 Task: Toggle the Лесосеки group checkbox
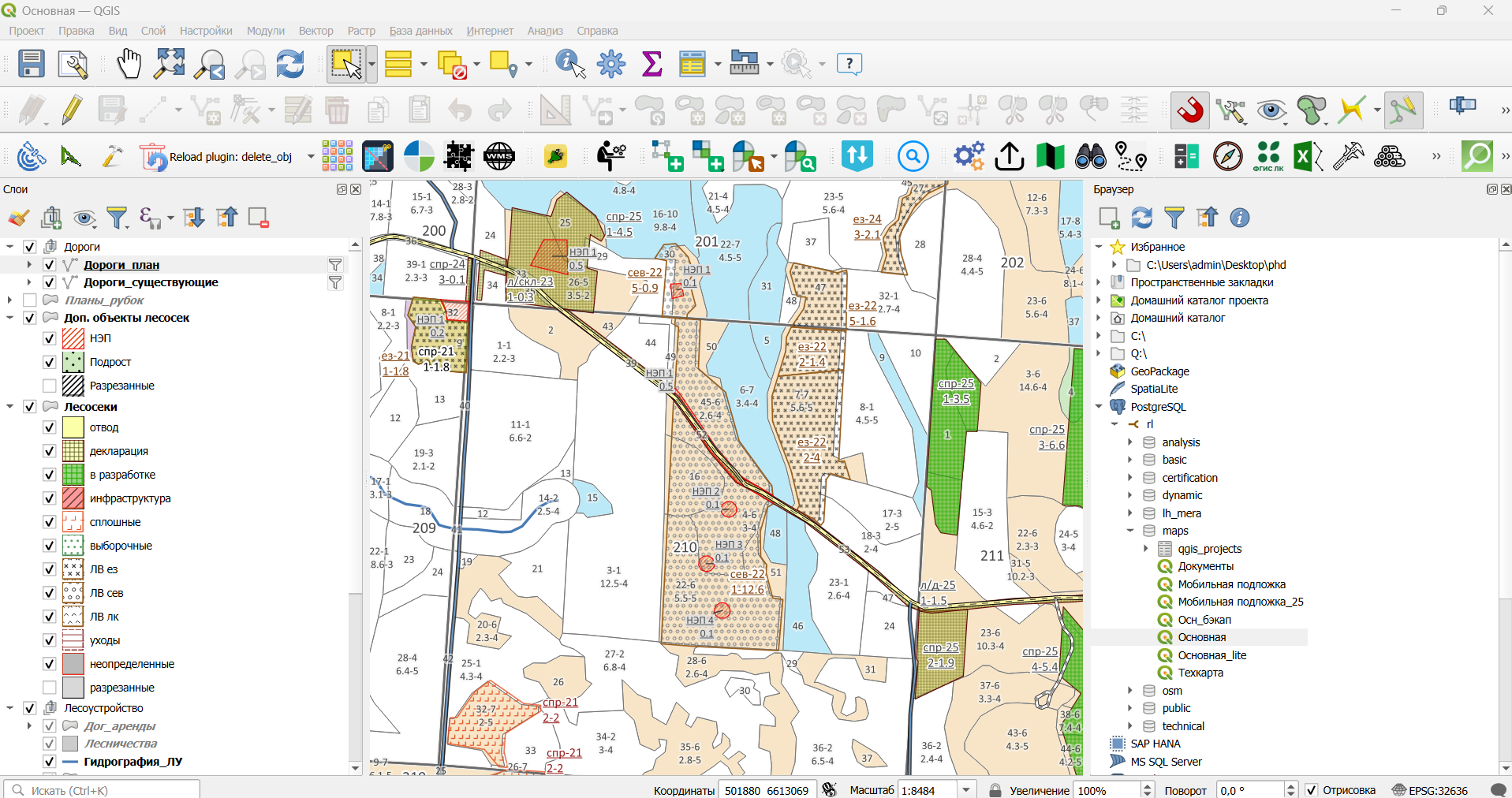tap(30, 407)
